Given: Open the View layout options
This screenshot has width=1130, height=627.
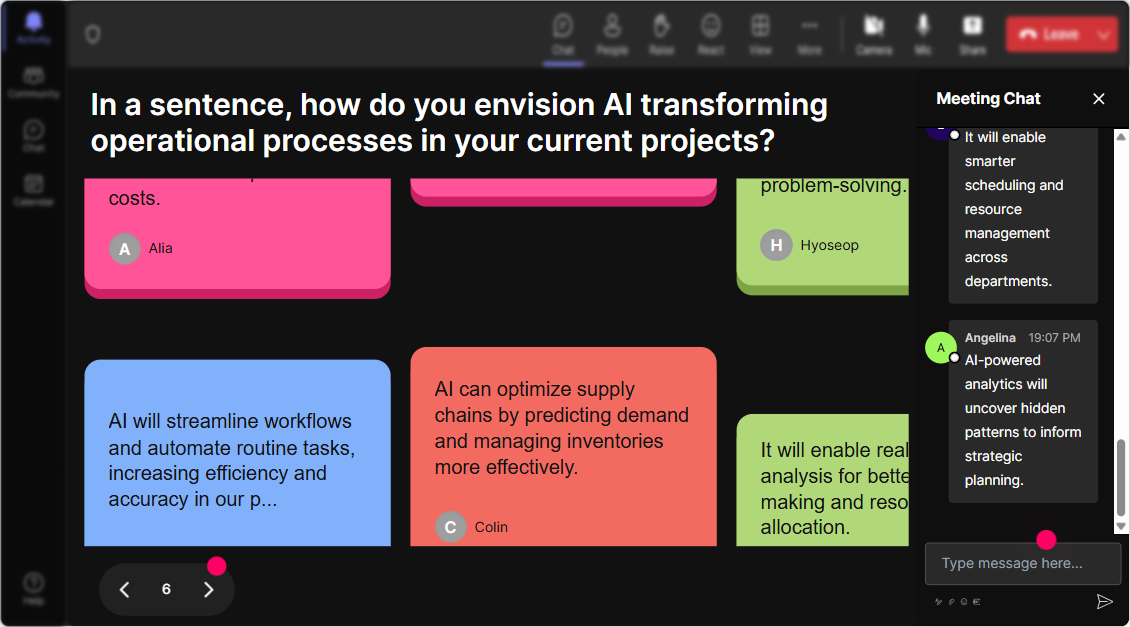Looking at the screenshot, I should tap(760, 34).
